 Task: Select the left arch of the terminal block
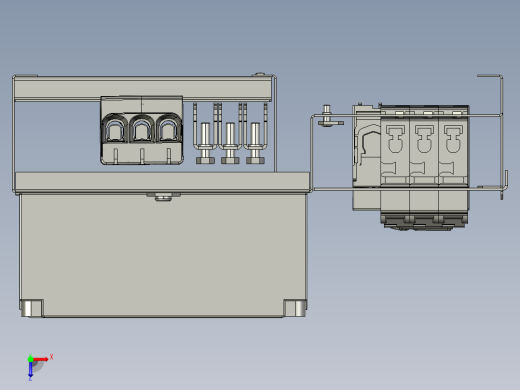tap(114, 129)
